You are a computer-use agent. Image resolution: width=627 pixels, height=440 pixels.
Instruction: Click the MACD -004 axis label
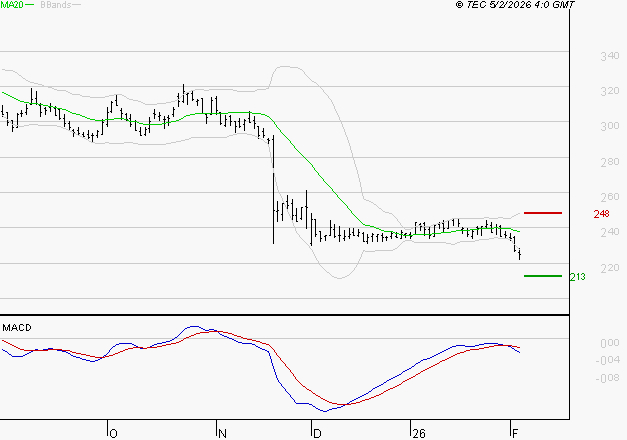pos(607,360)
